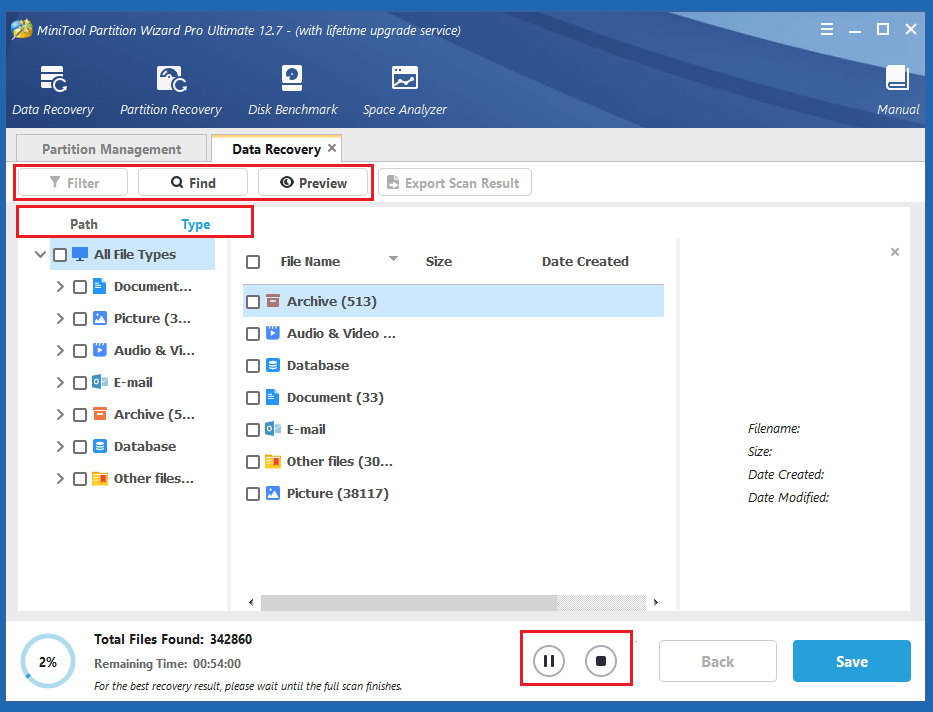The image size is (933, 712).
Task: Open the Manual book icon
Action: 897,78
